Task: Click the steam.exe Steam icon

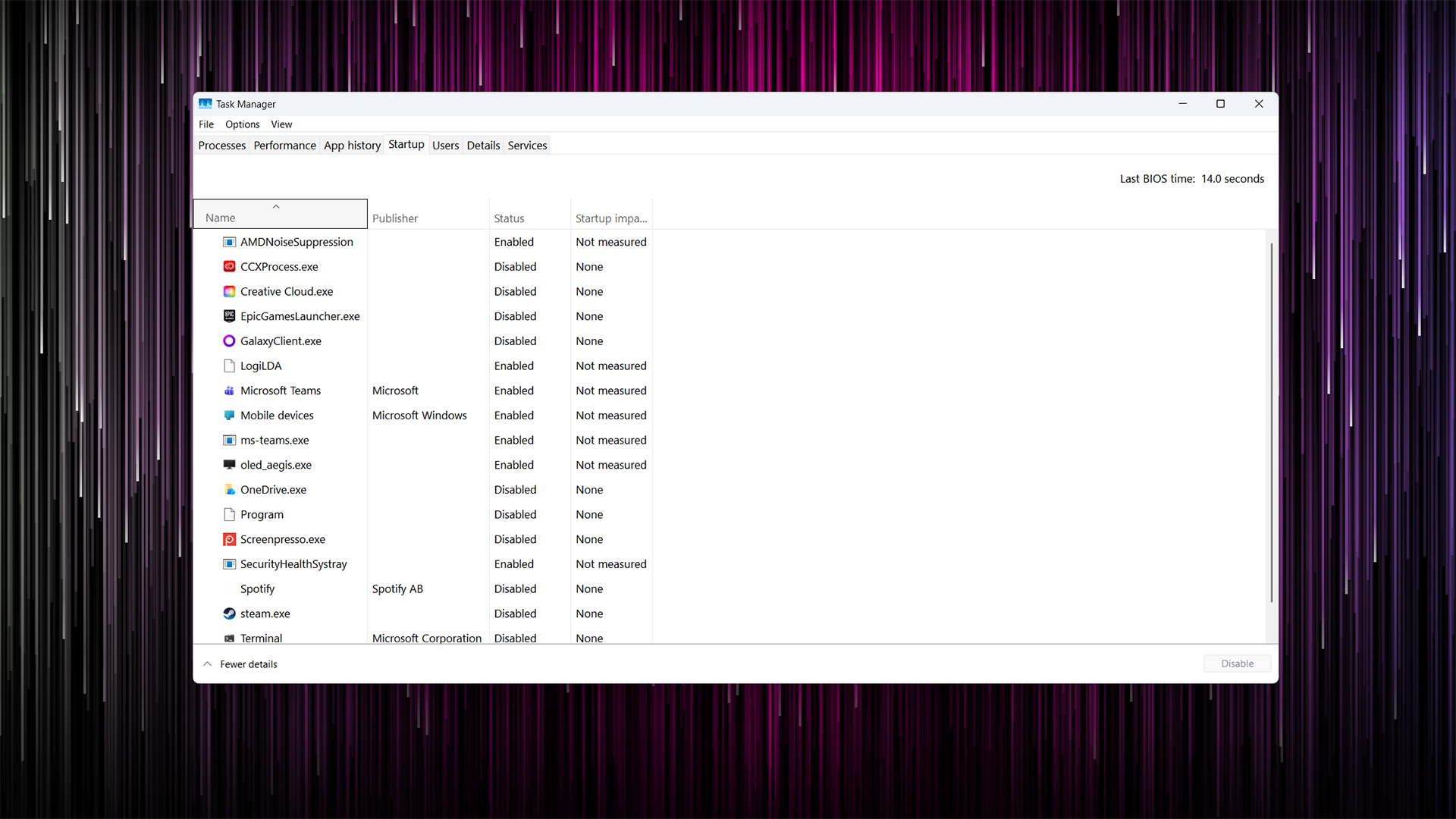Action: [229, 613]
